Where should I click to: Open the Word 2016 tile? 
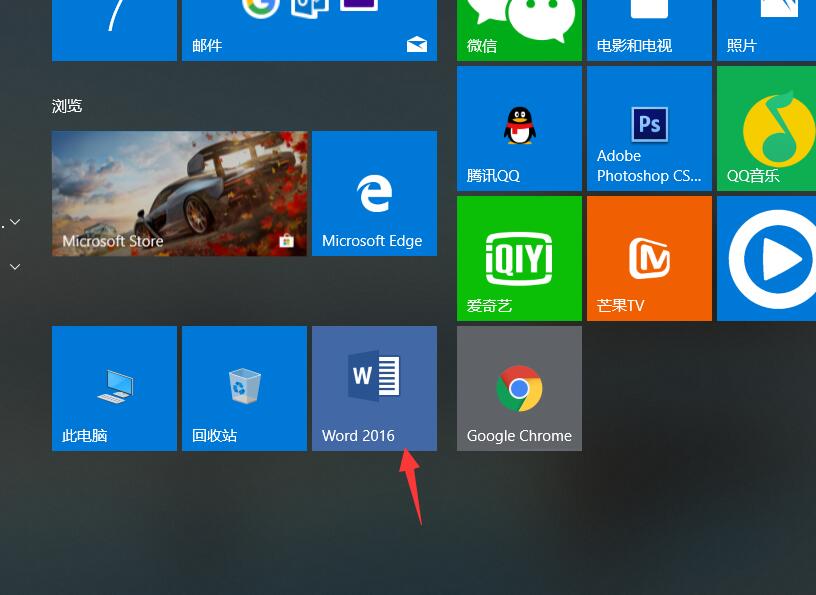[x=374, y=388]
